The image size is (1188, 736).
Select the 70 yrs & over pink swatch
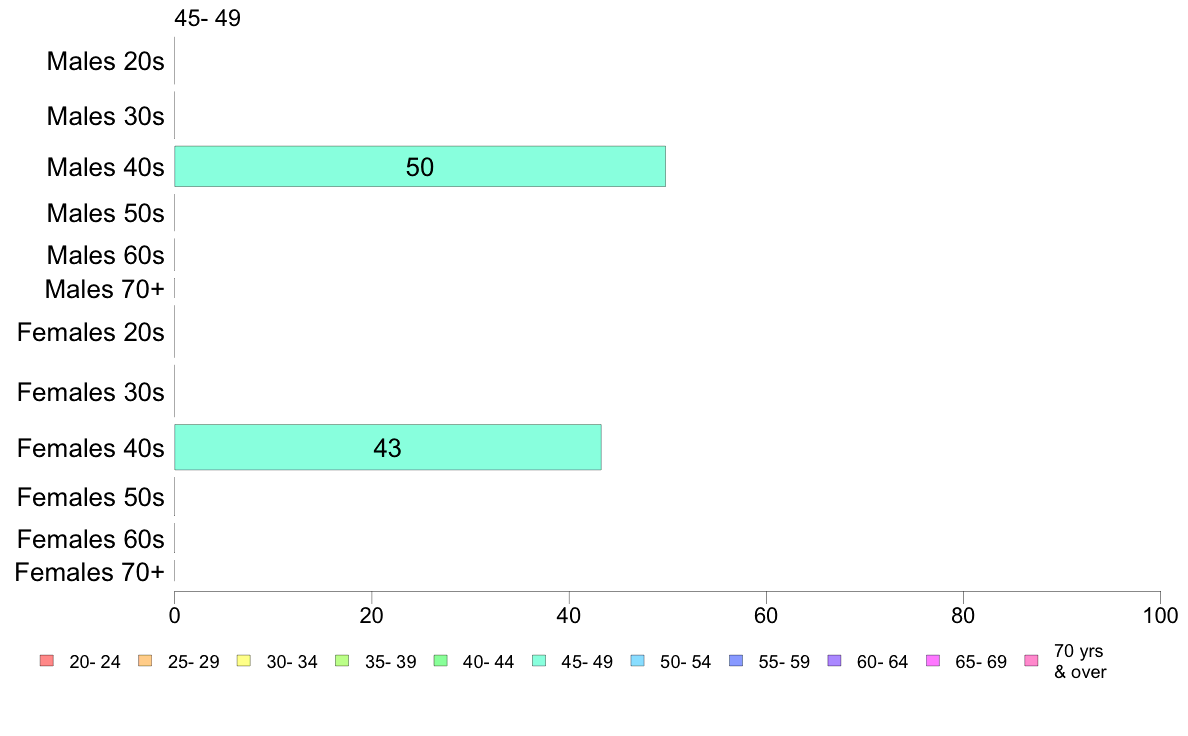click(1032, 661)
